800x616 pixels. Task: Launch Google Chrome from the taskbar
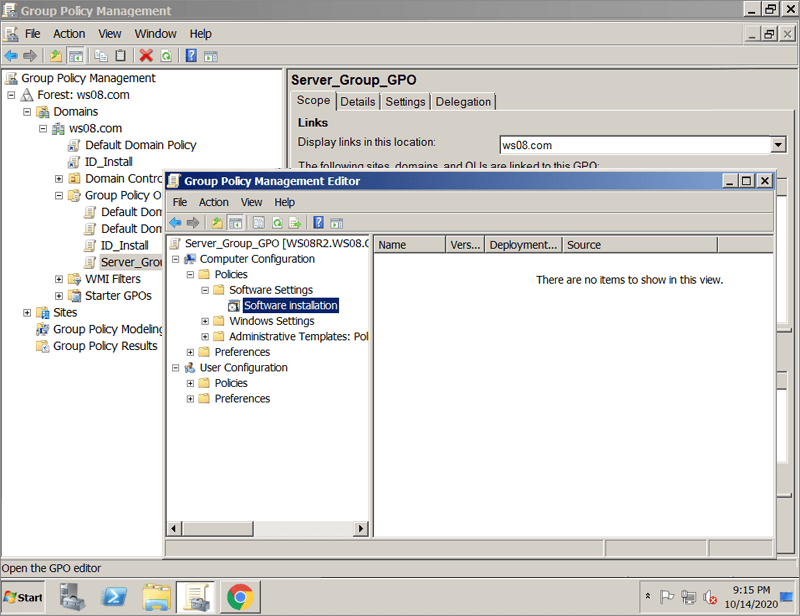point(239,597)
